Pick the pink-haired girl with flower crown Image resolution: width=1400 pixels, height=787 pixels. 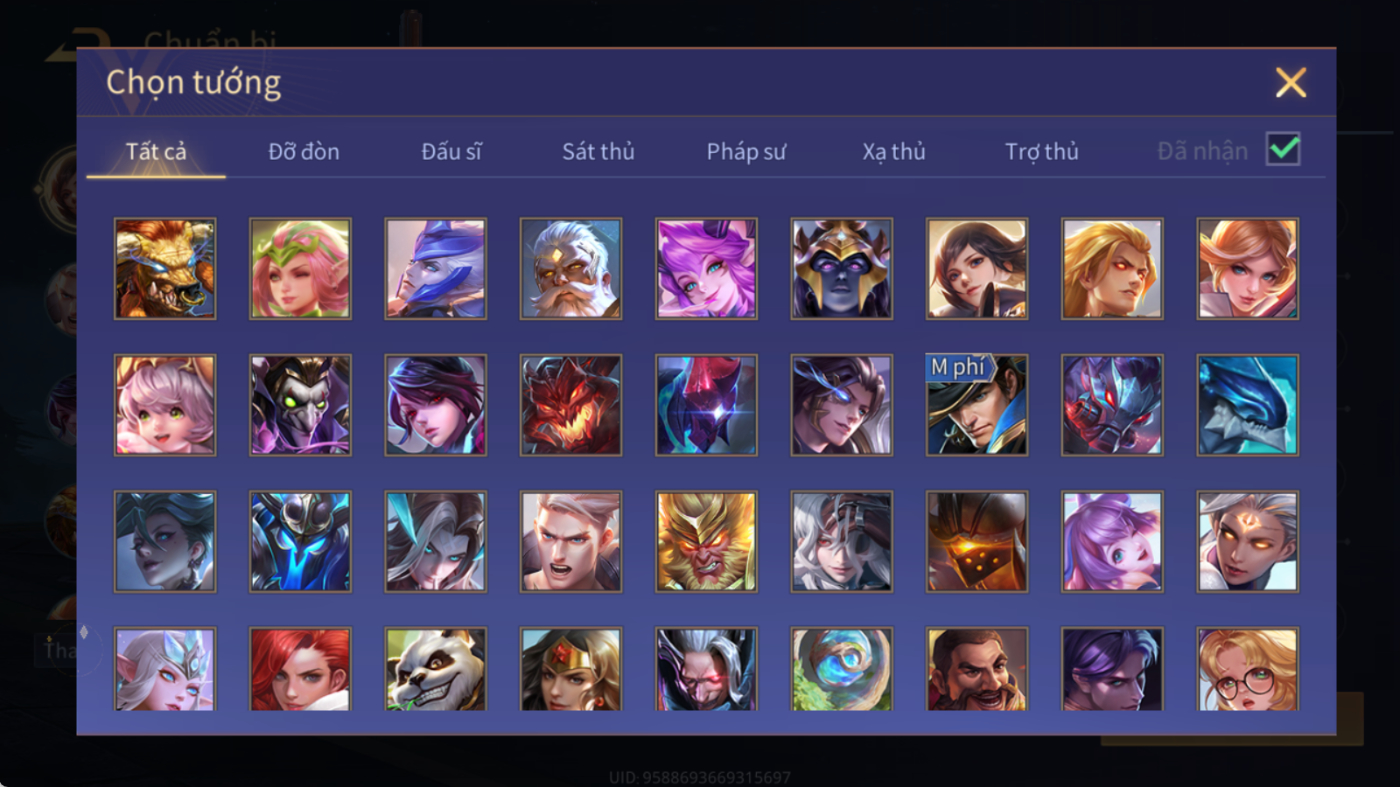pyautogui.click(x=300, y=269)
